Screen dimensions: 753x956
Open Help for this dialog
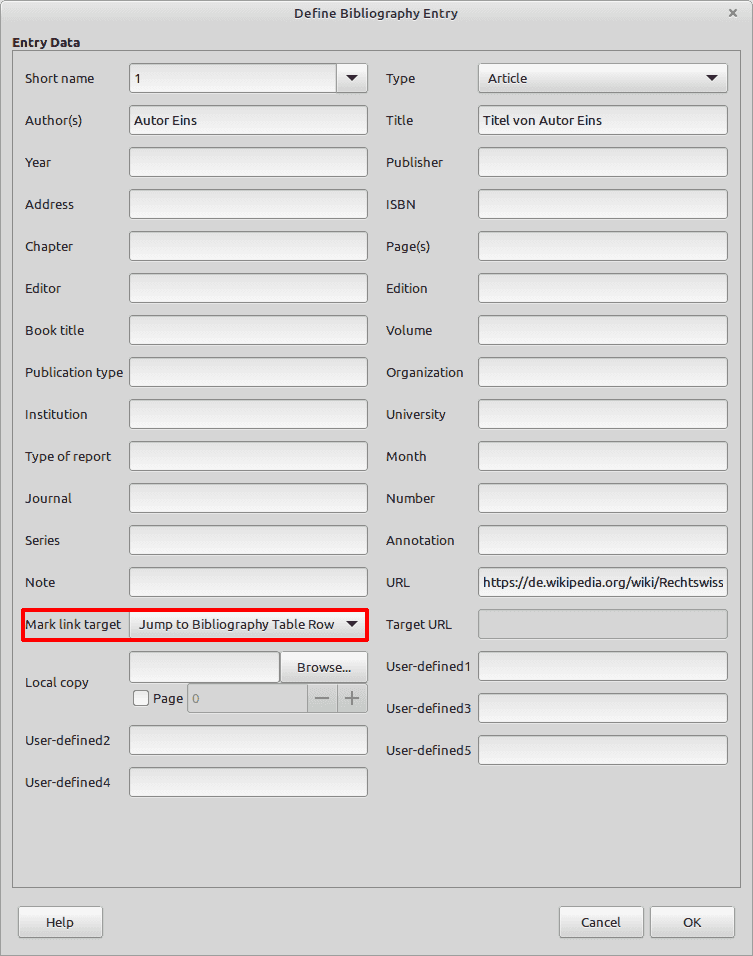60,922
